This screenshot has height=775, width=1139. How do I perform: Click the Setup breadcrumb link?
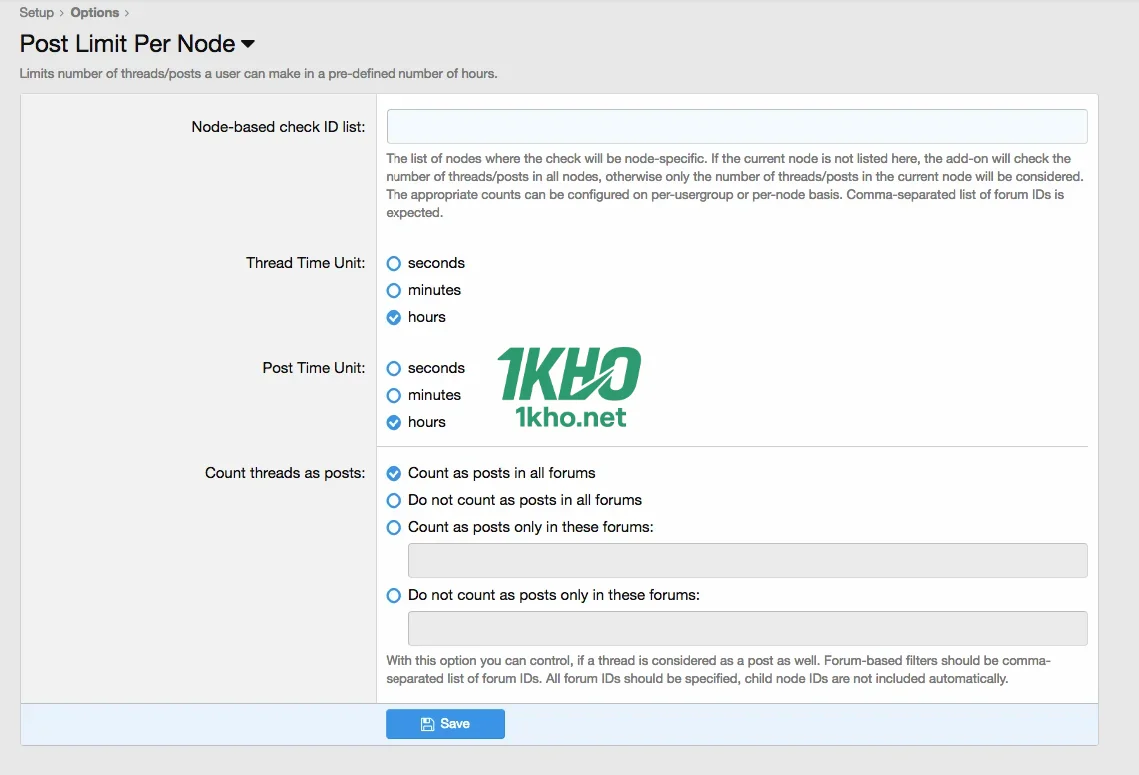pos(36,13)
